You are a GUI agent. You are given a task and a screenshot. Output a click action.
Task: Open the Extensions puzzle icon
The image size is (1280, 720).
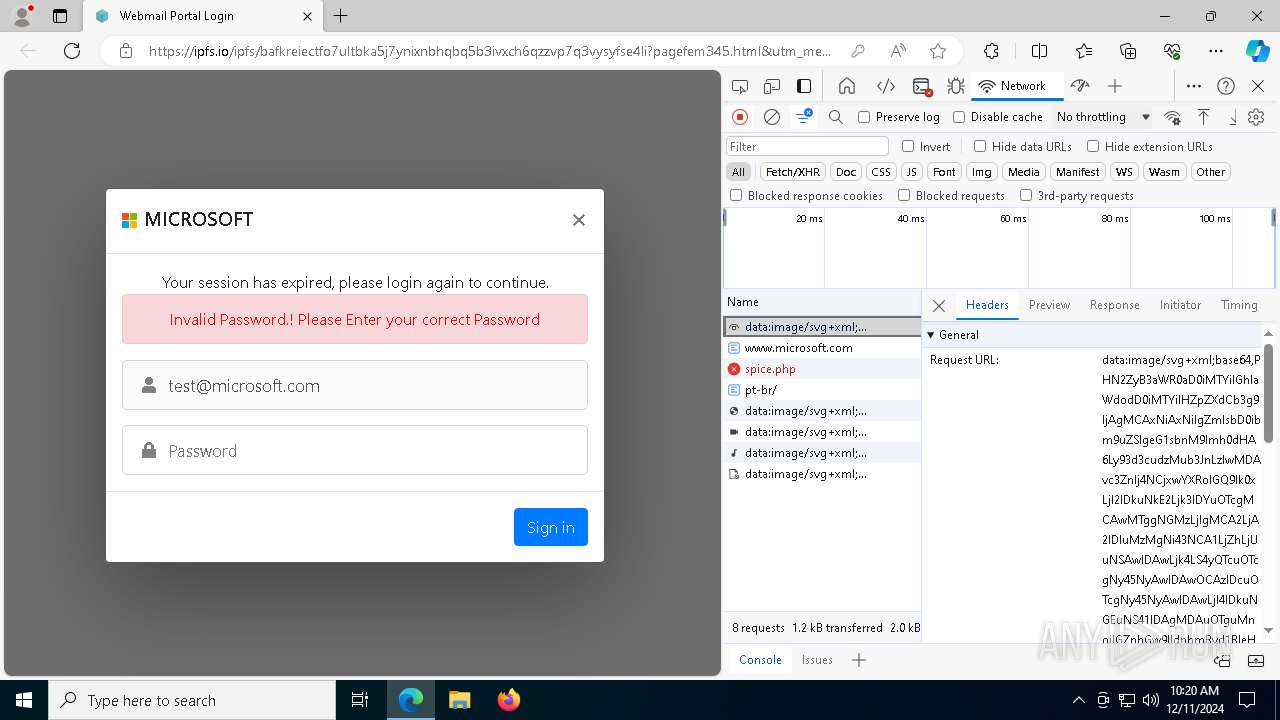point(991,51)
